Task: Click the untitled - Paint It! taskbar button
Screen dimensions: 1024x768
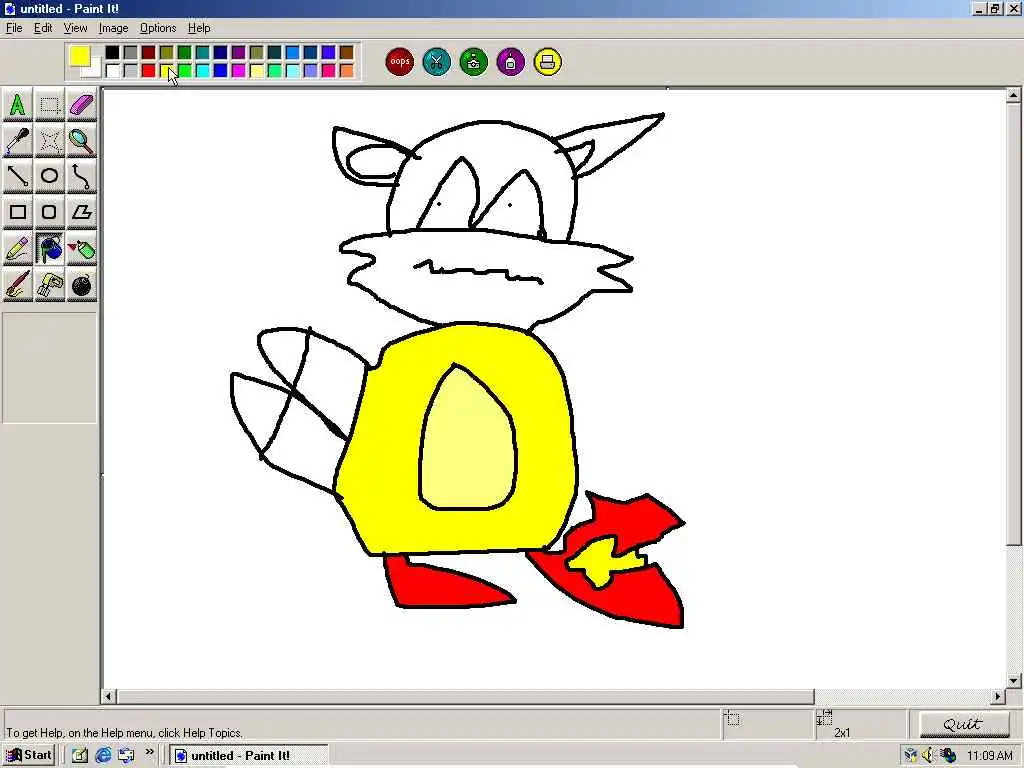Action: pos(249,756)
